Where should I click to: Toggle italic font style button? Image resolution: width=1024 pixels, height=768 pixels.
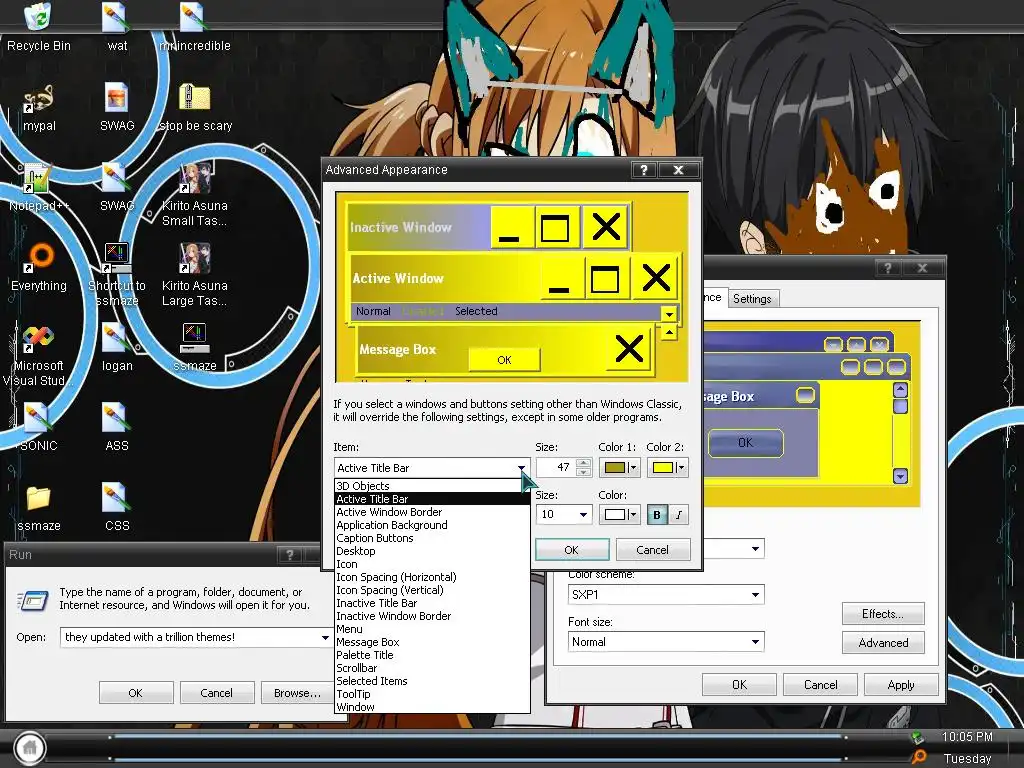(679, 515)
